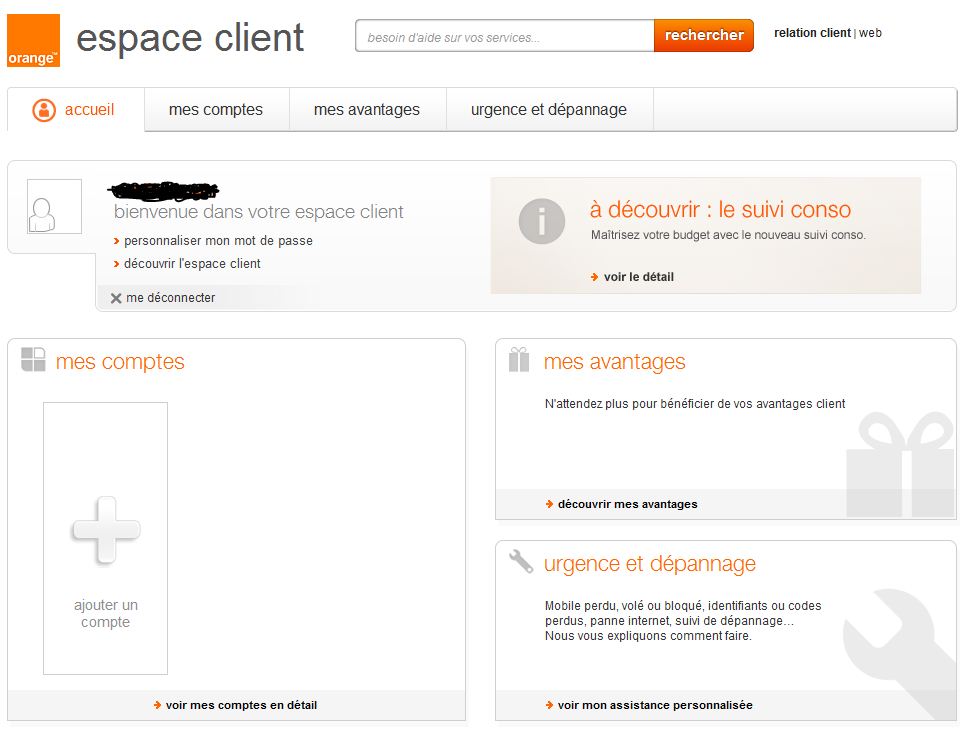Image resolution: width=970 pixels, height=748 pixels.
Task: Click voir le détail link
Action: click(638, 277)
